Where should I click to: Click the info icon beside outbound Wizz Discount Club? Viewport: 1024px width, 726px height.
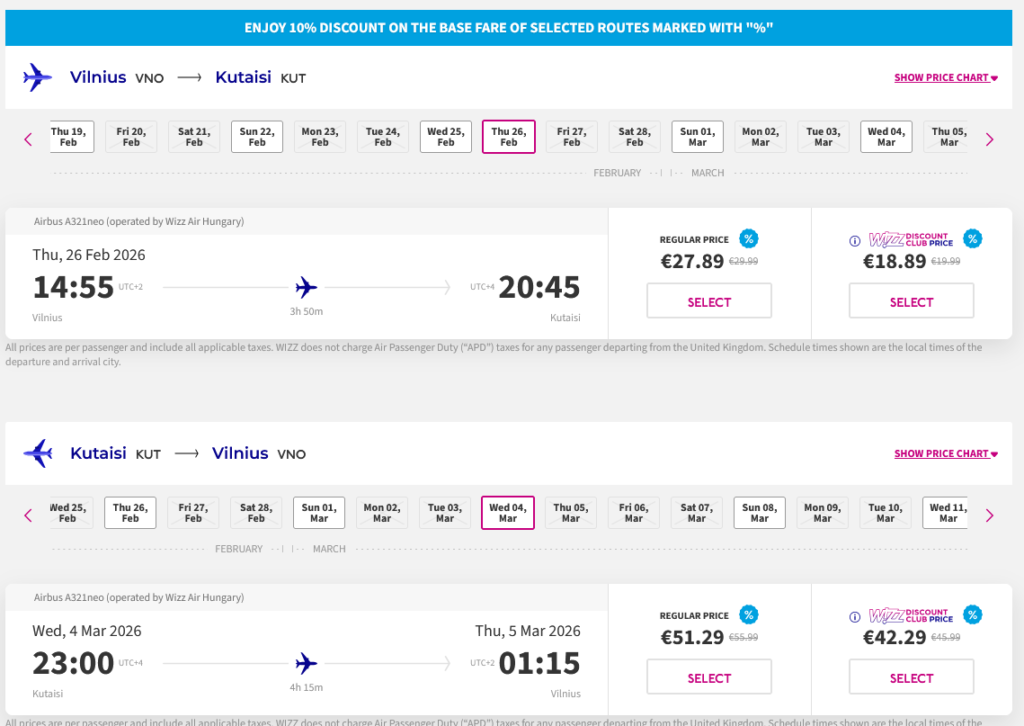click(854, 240)
